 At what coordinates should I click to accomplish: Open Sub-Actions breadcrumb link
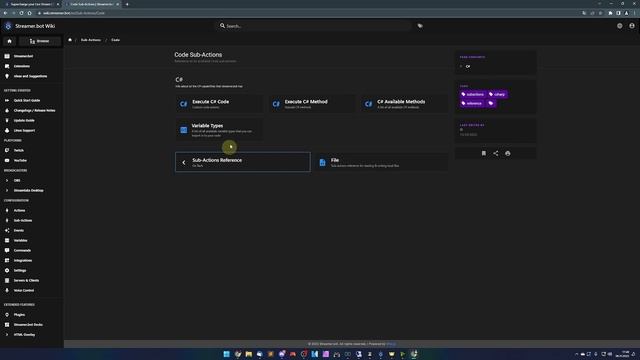click(x=91, y=40)
